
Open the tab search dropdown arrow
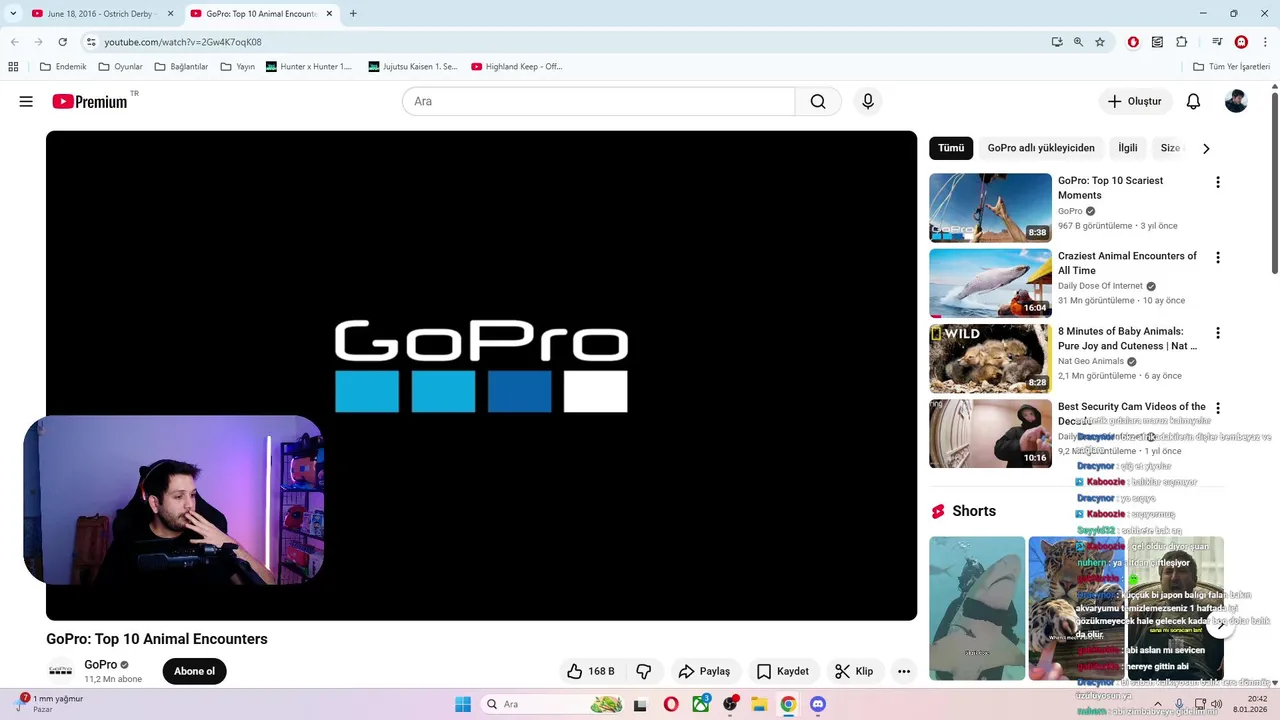[13, 14]
